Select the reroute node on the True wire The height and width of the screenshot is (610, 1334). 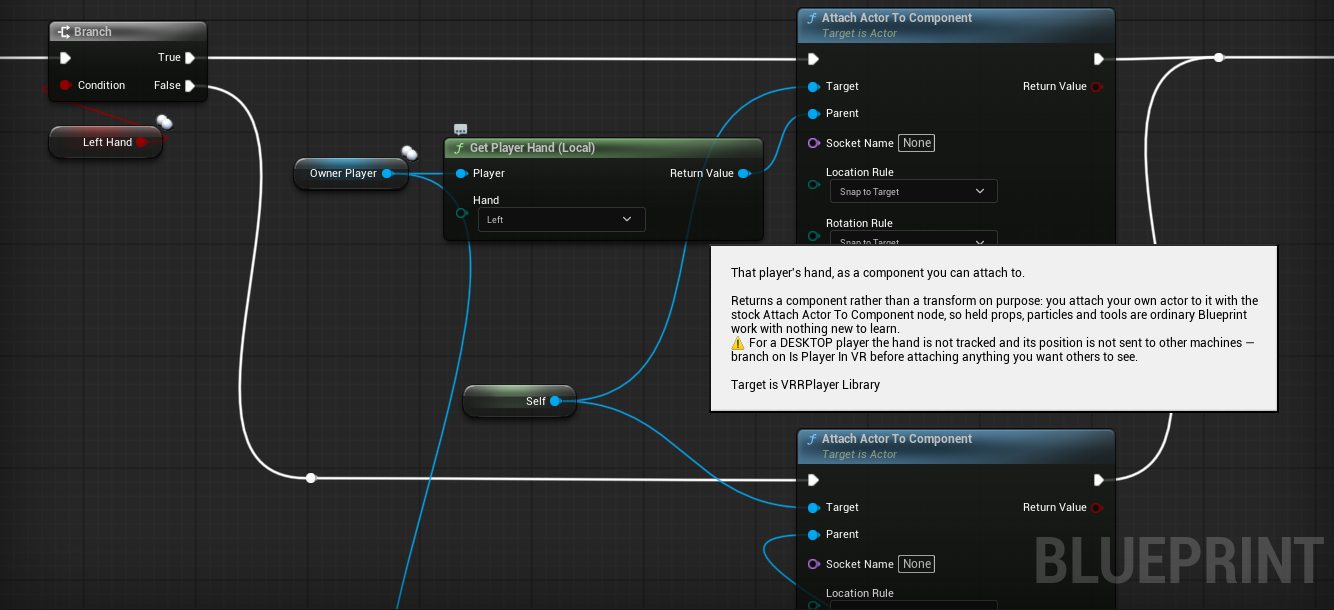coord(1219,58)
